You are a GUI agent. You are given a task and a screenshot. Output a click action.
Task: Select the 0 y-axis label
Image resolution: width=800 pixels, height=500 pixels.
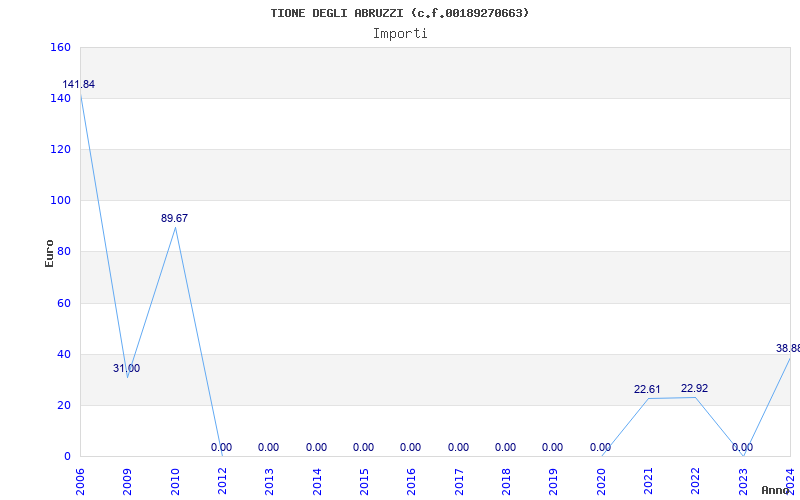67,457
